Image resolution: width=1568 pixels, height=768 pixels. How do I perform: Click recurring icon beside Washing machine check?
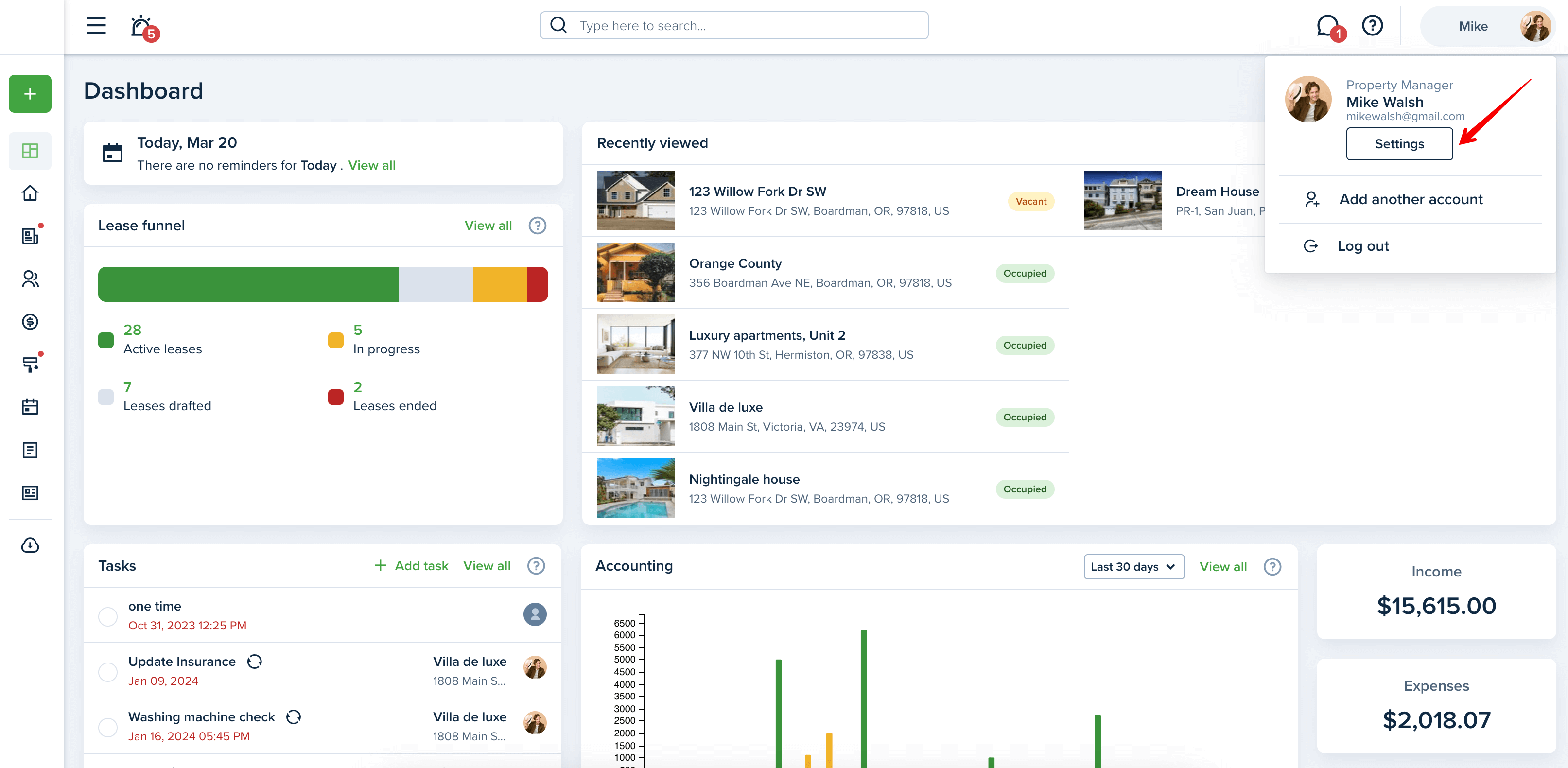coord(294,717)
